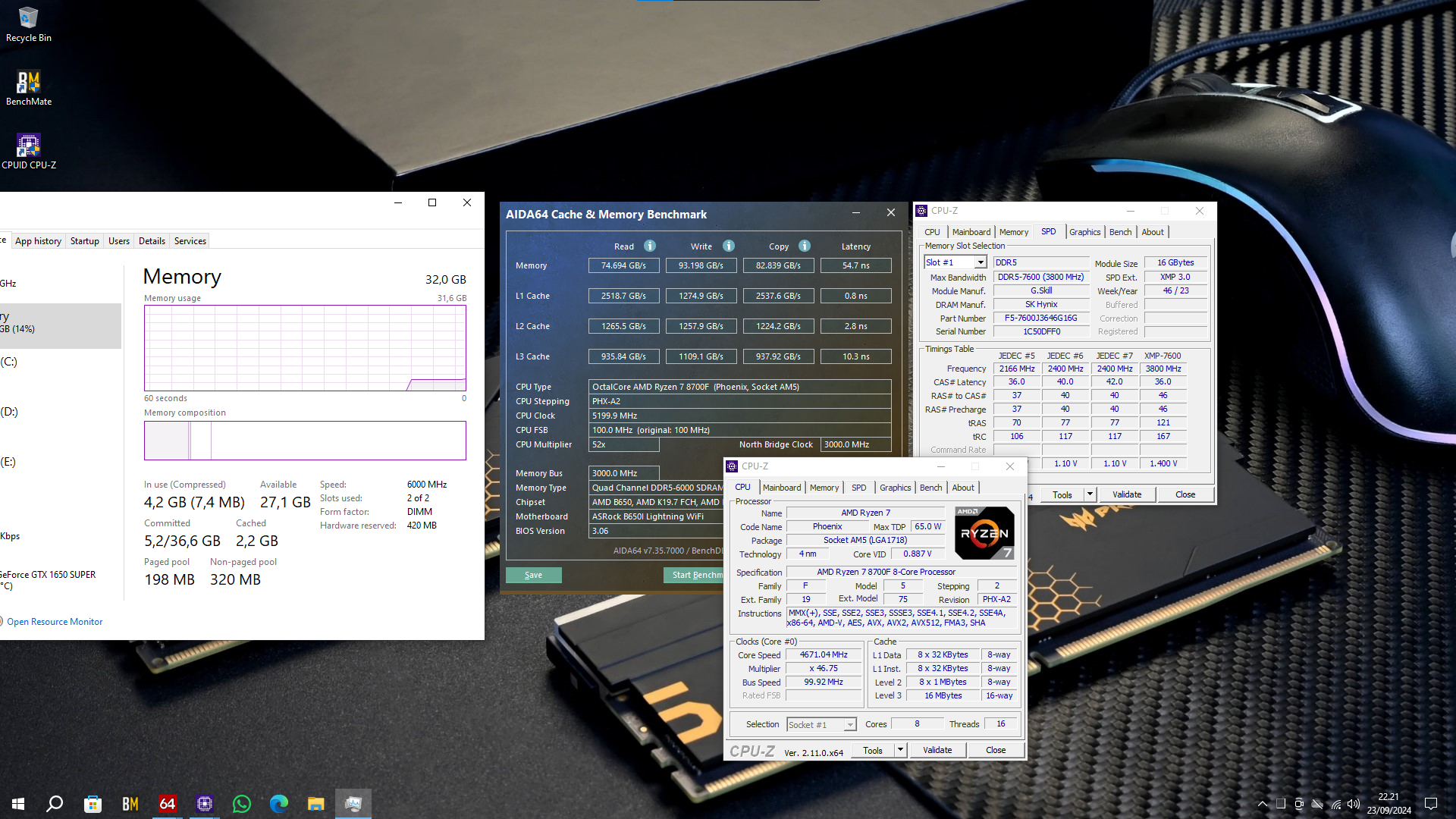Open the Recycle Bin desktop icon
Viewport: 1456px width, 819px height.
[29, 24]
